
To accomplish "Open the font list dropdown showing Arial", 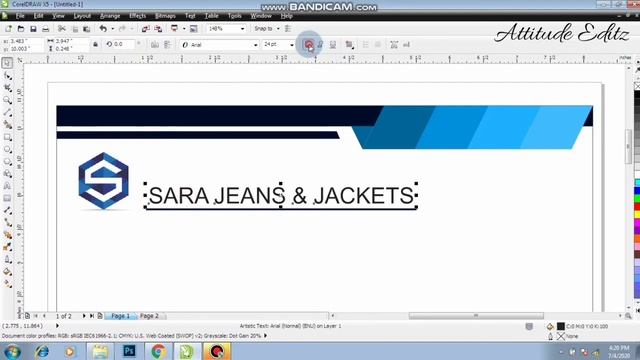I will tap(256, 45).
